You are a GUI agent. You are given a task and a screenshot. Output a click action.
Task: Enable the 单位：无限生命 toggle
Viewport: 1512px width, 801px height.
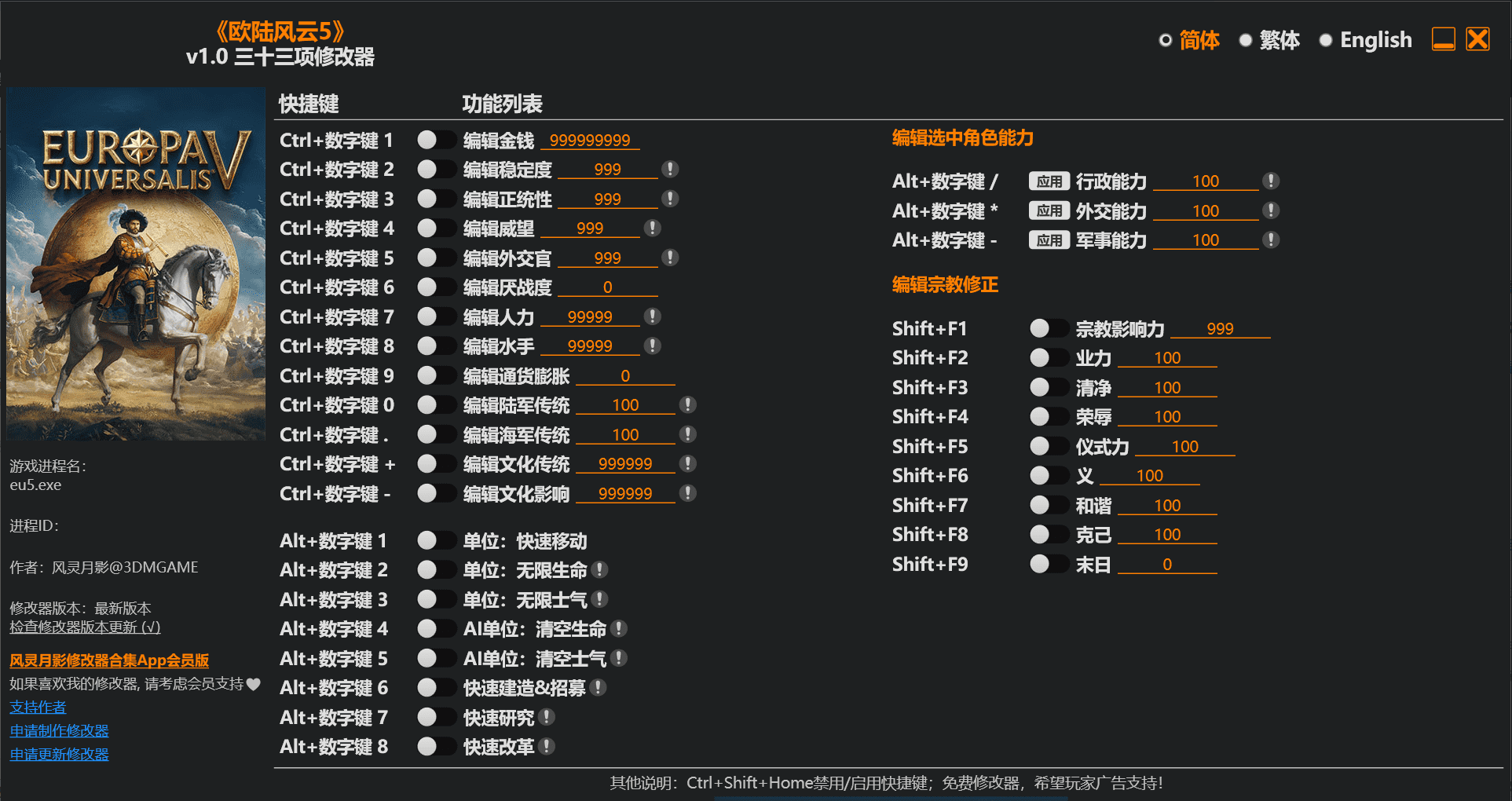click(x=437, y=569)
